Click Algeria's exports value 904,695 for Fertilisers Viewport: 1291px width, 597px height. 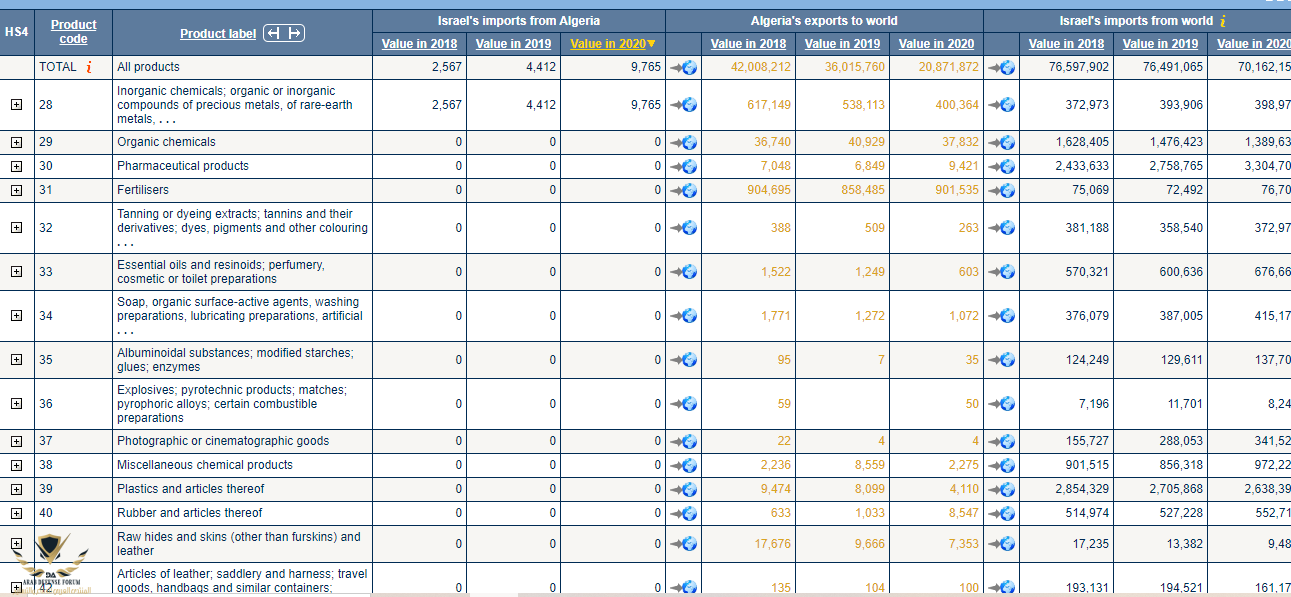[x=768, y=190]
